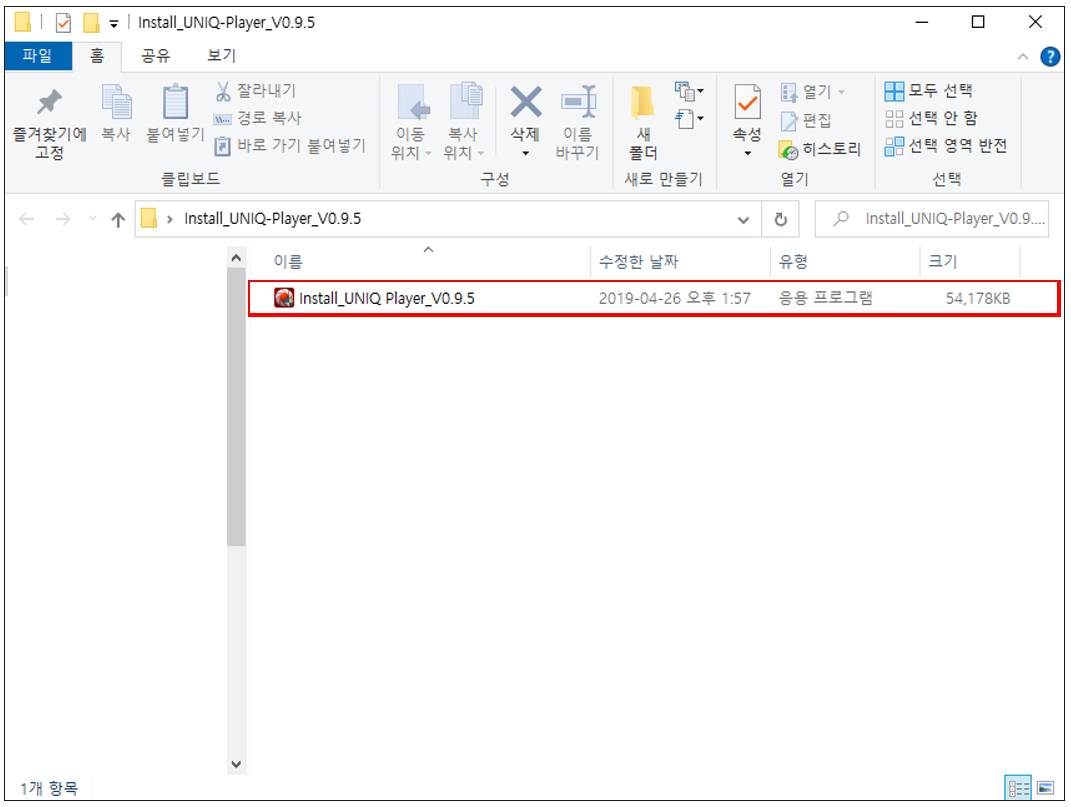Sort by 유형 (Type) column header
The height and width of the screenshot is (807, 1071).
(x=793, y=261)
